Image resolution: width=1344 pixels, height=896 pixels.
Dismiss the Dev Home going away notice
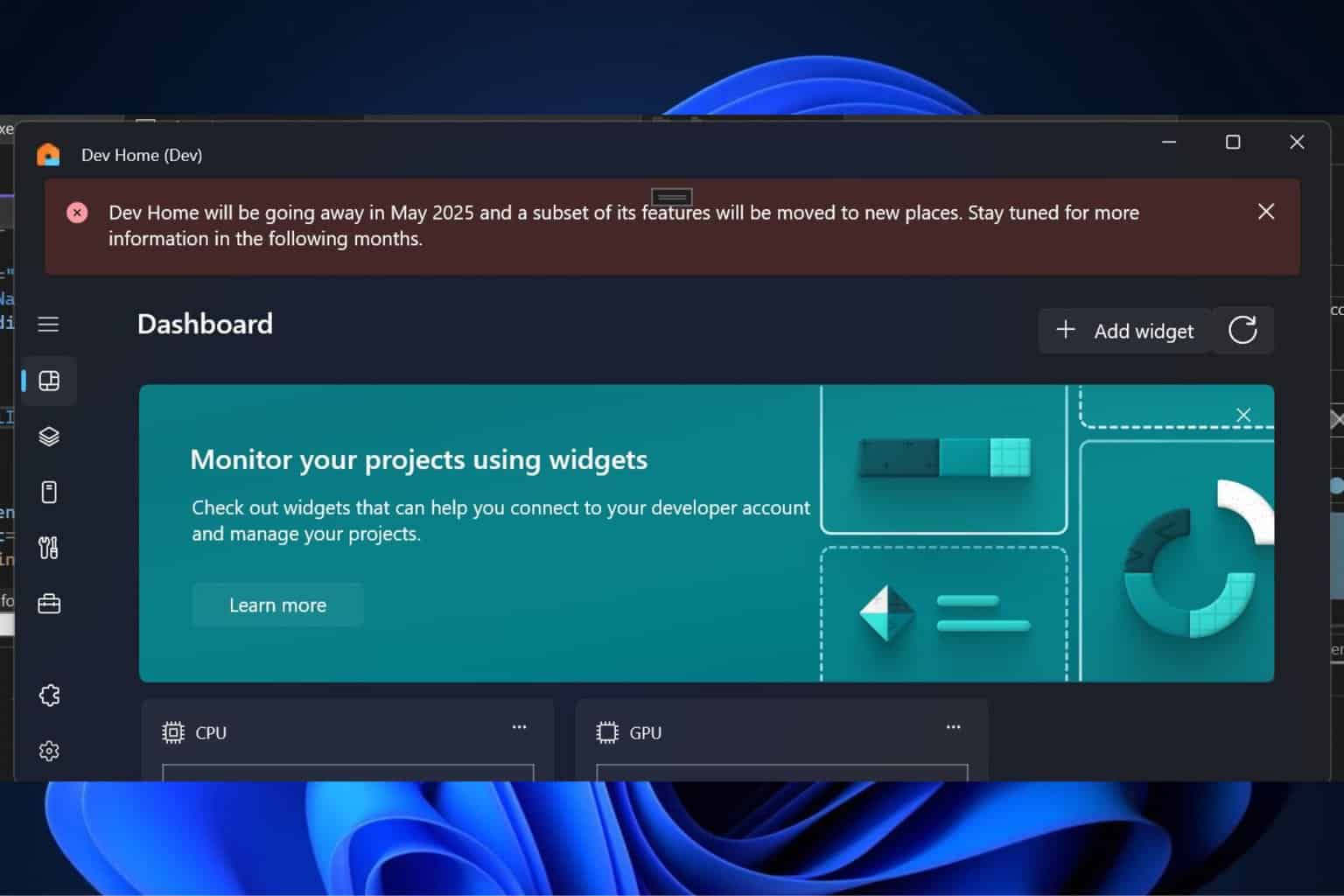[x=1265, y=212]
